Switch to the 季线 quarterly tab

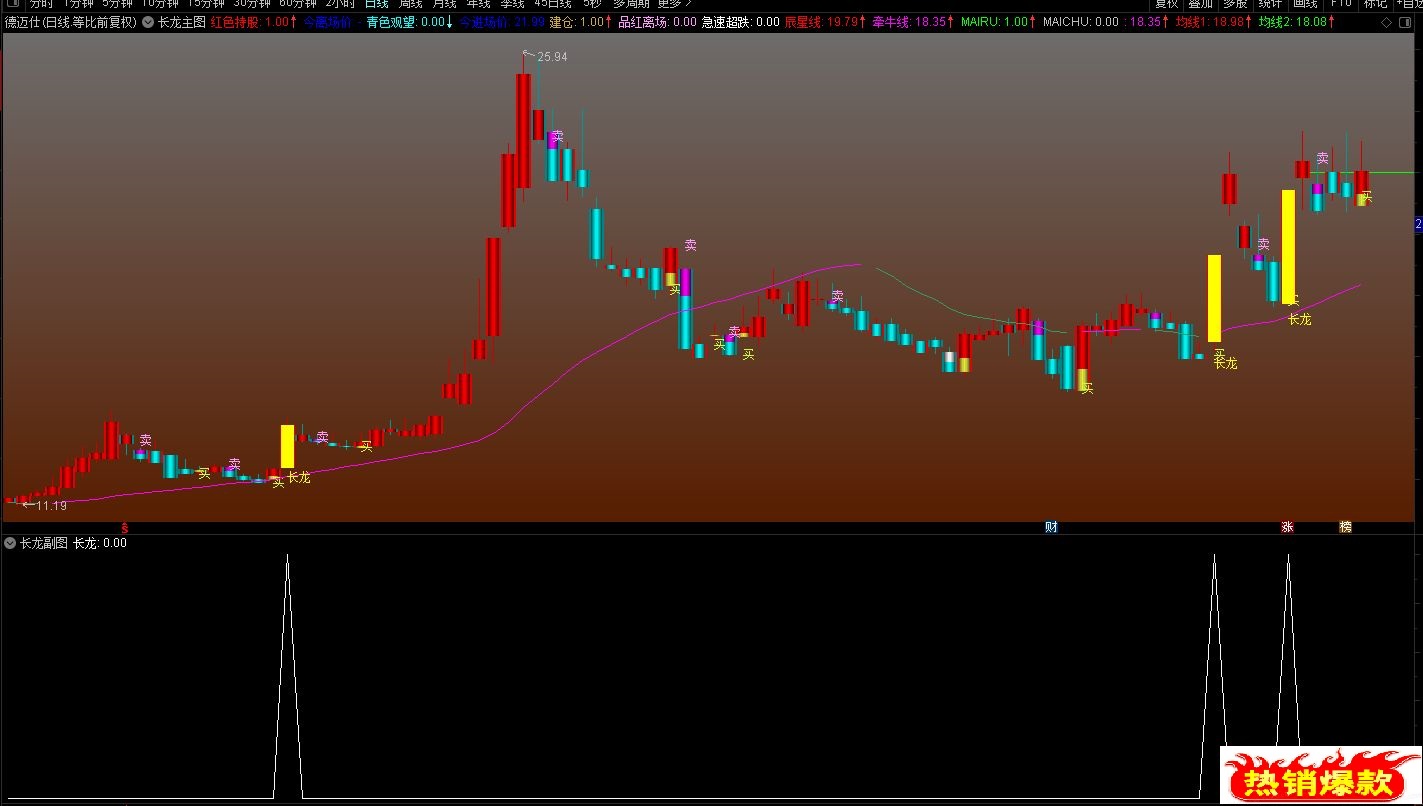pyautogui.click(x=512, y=4)
